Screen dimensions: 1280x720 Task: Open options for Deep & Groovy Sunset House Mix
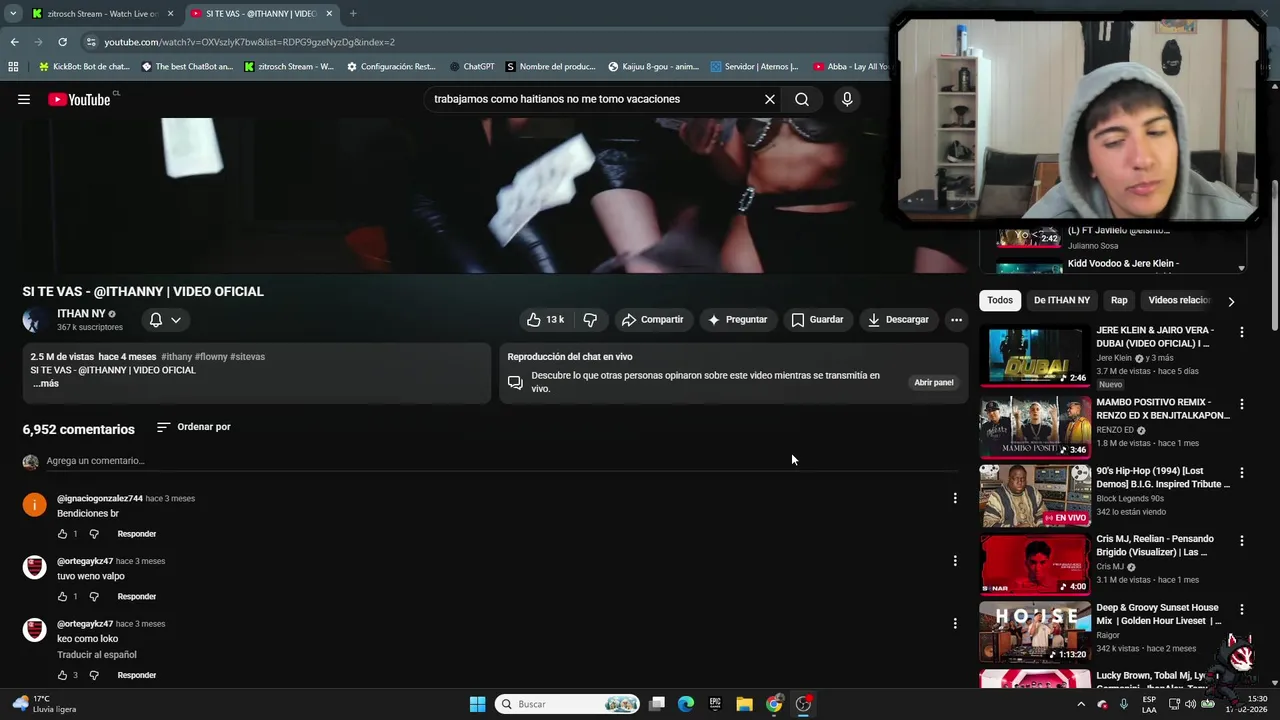click(x=1242, y=609)
